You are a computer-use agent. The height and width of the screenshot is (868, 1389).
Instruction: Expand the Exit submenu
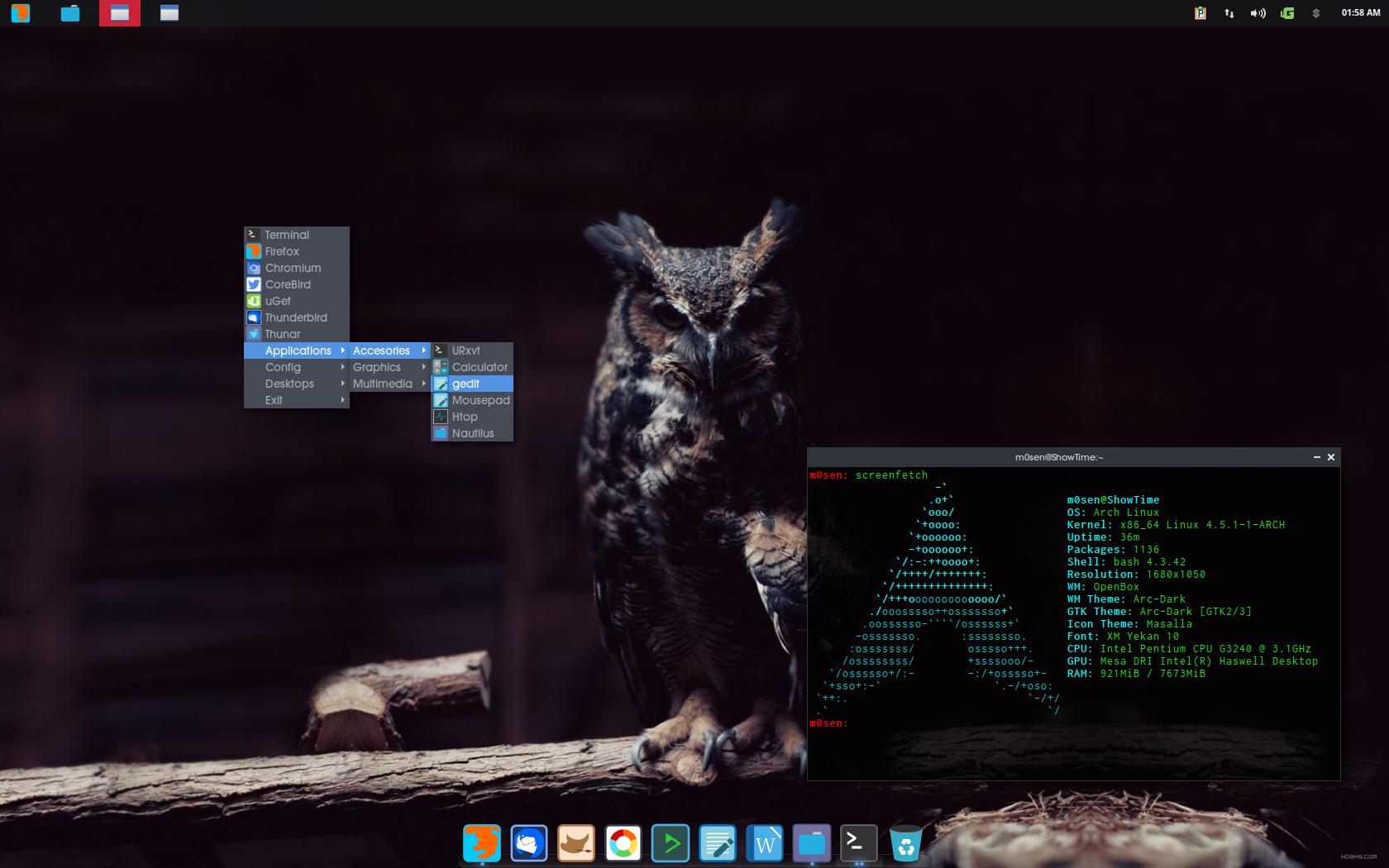[x=297, y=400]
